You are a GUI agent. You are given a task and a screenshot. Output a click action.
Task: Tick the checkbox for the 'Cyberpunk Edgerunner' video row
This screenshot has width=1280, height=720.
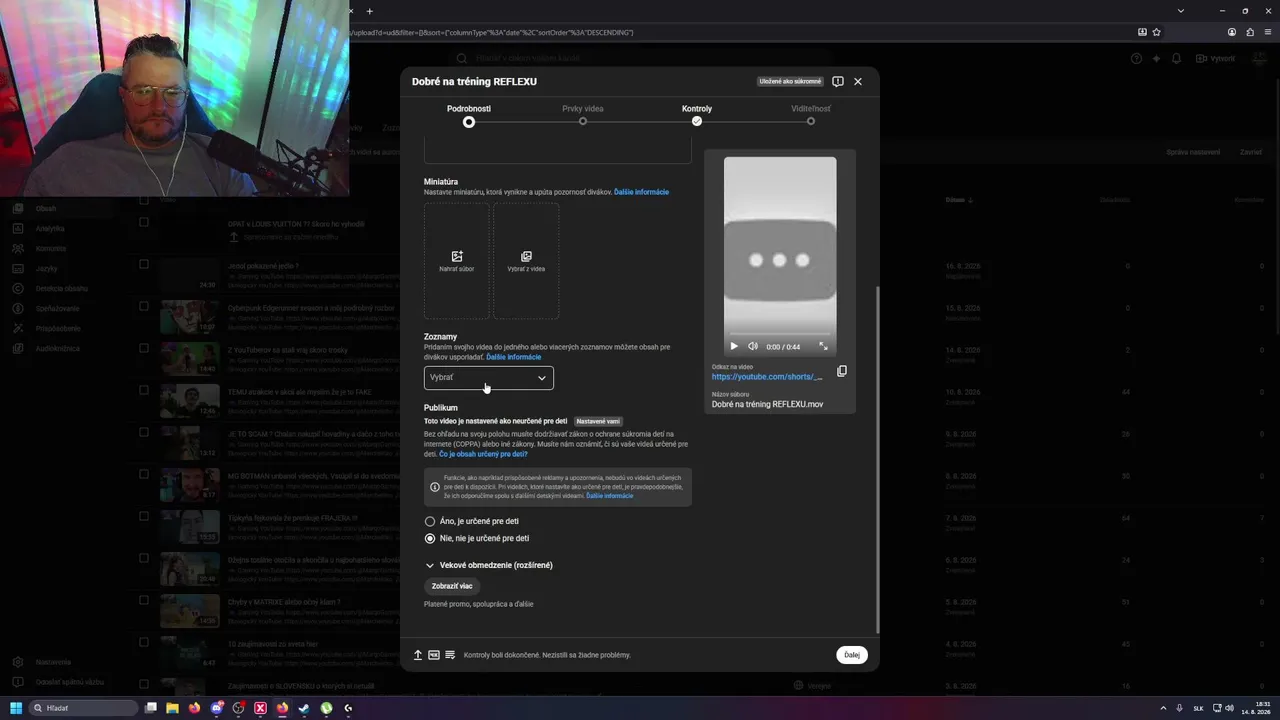click(x=144, y=306)
